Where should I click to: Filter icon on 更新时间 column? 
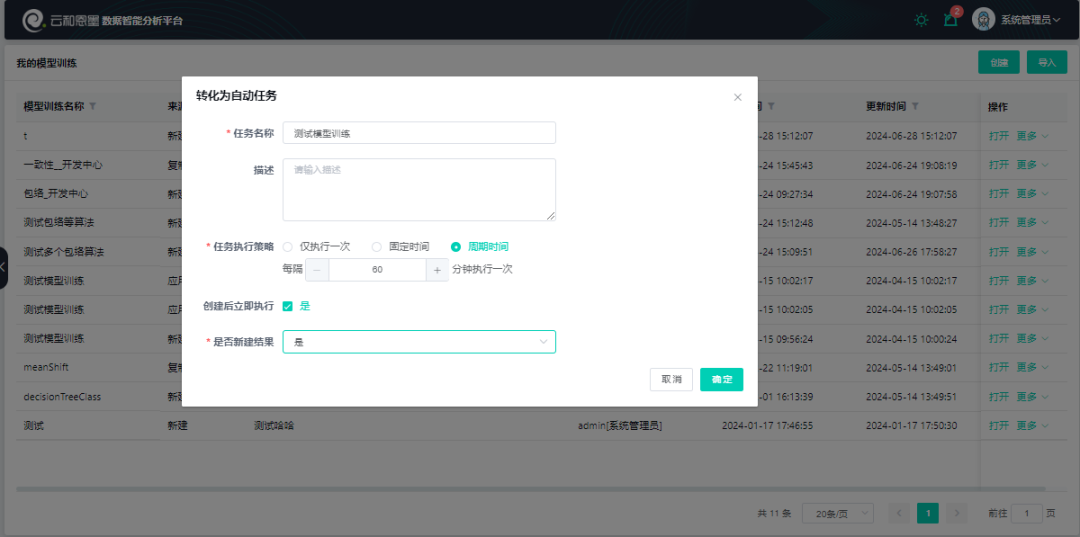(x=915, y=107)
